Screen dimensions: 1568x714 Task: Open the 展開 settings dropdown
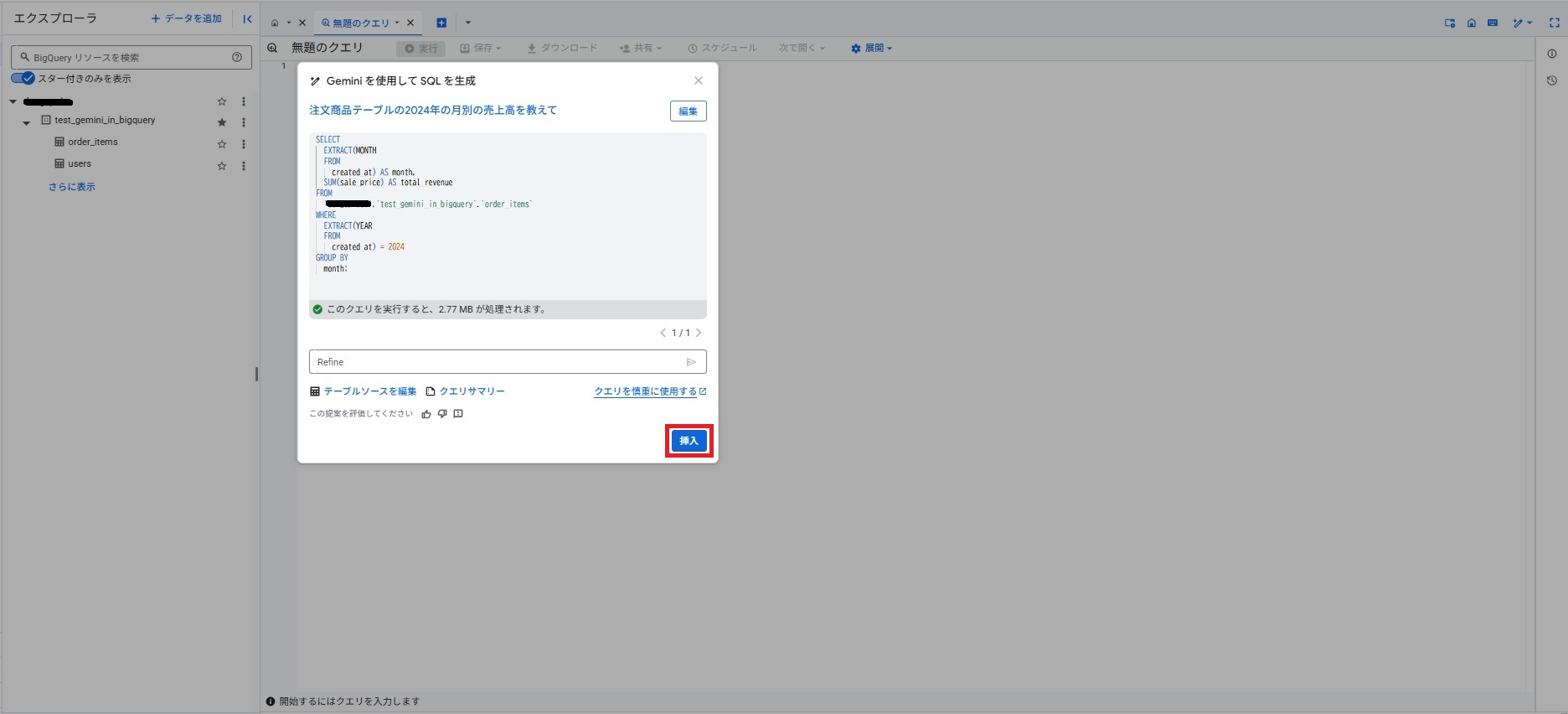click(872, 49)
